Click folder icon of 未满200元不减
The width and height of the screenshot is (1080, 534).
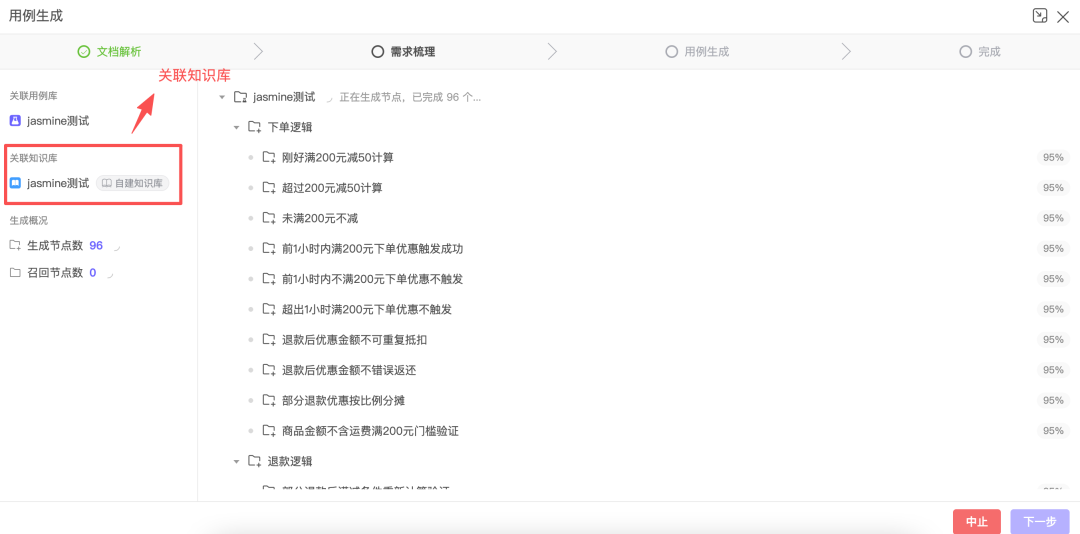(x=269, y=218)
